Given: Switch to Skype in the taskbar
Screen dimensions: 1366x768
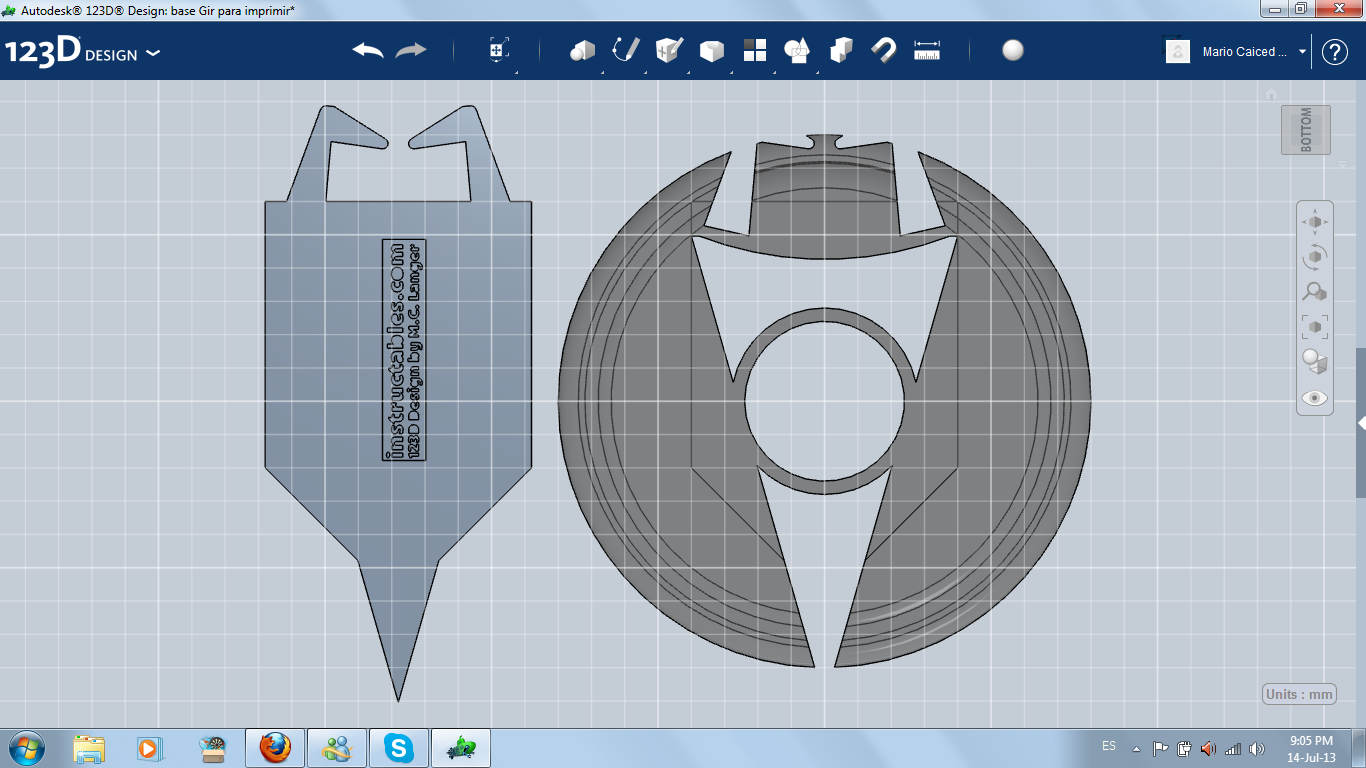Looking at the screenshot, I should (x=399, y=748).
